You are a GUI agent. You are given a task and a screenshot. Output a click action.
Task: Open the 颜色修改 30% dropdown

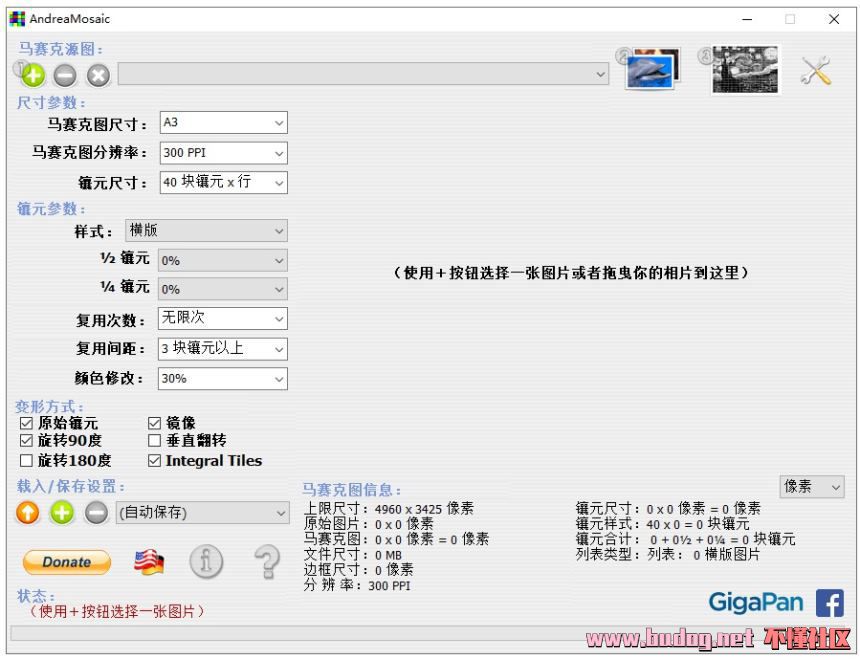(223, 379)
